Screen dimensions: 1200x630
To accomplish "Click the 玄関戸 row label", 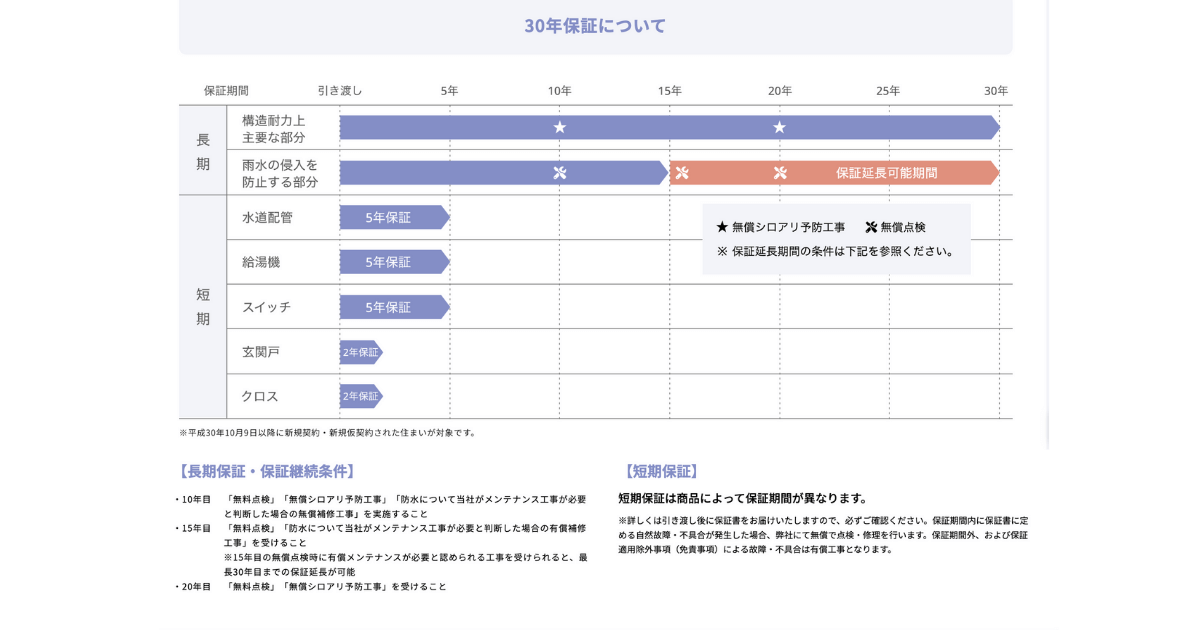I will (261, 352).
